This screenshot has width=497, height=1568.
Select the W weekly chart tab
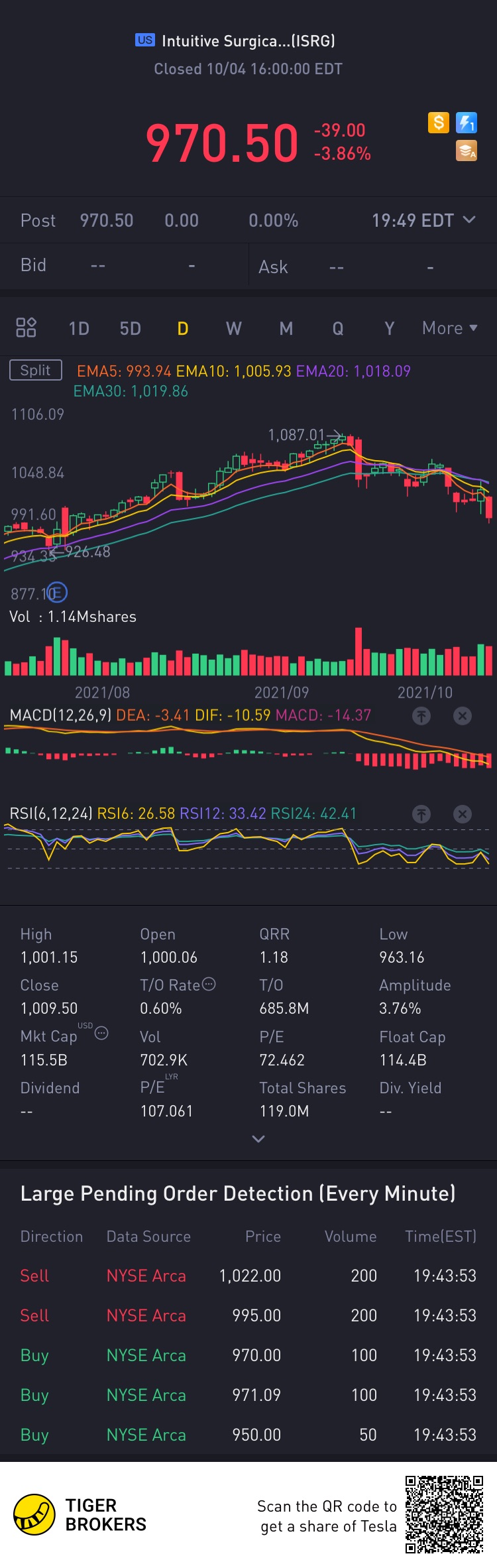[234, 329]
